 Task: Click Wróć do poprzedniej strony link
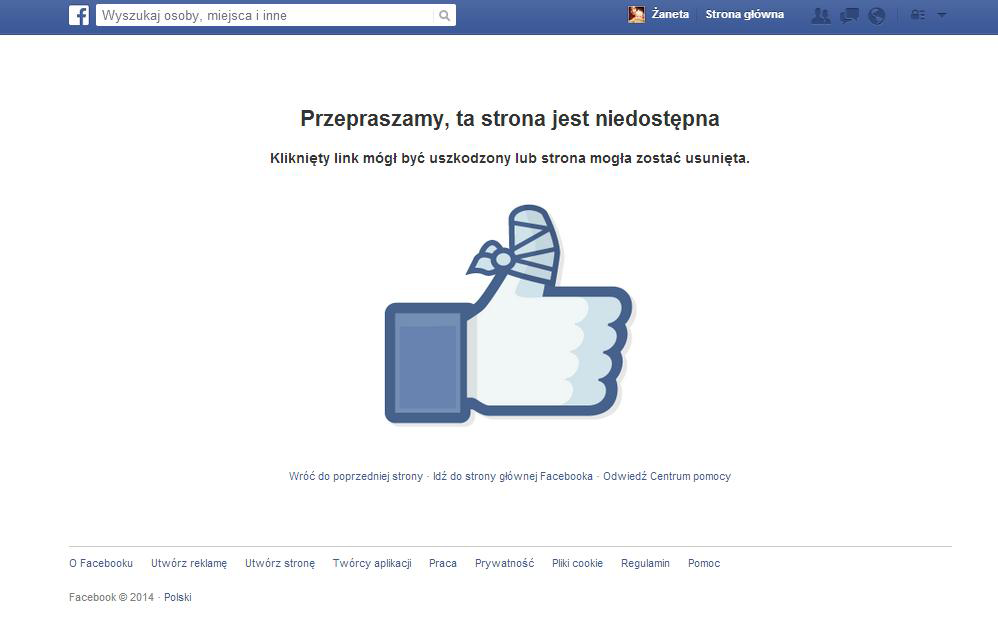pos(356,476)
